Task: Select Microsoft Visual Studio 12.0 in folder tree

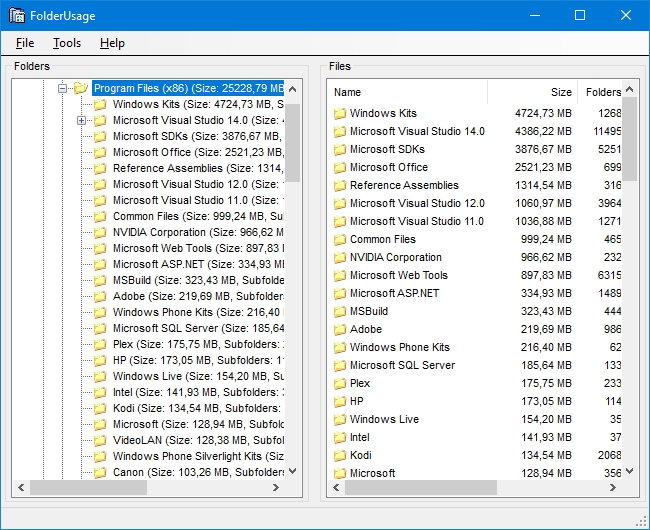Action: click(198, 184)
